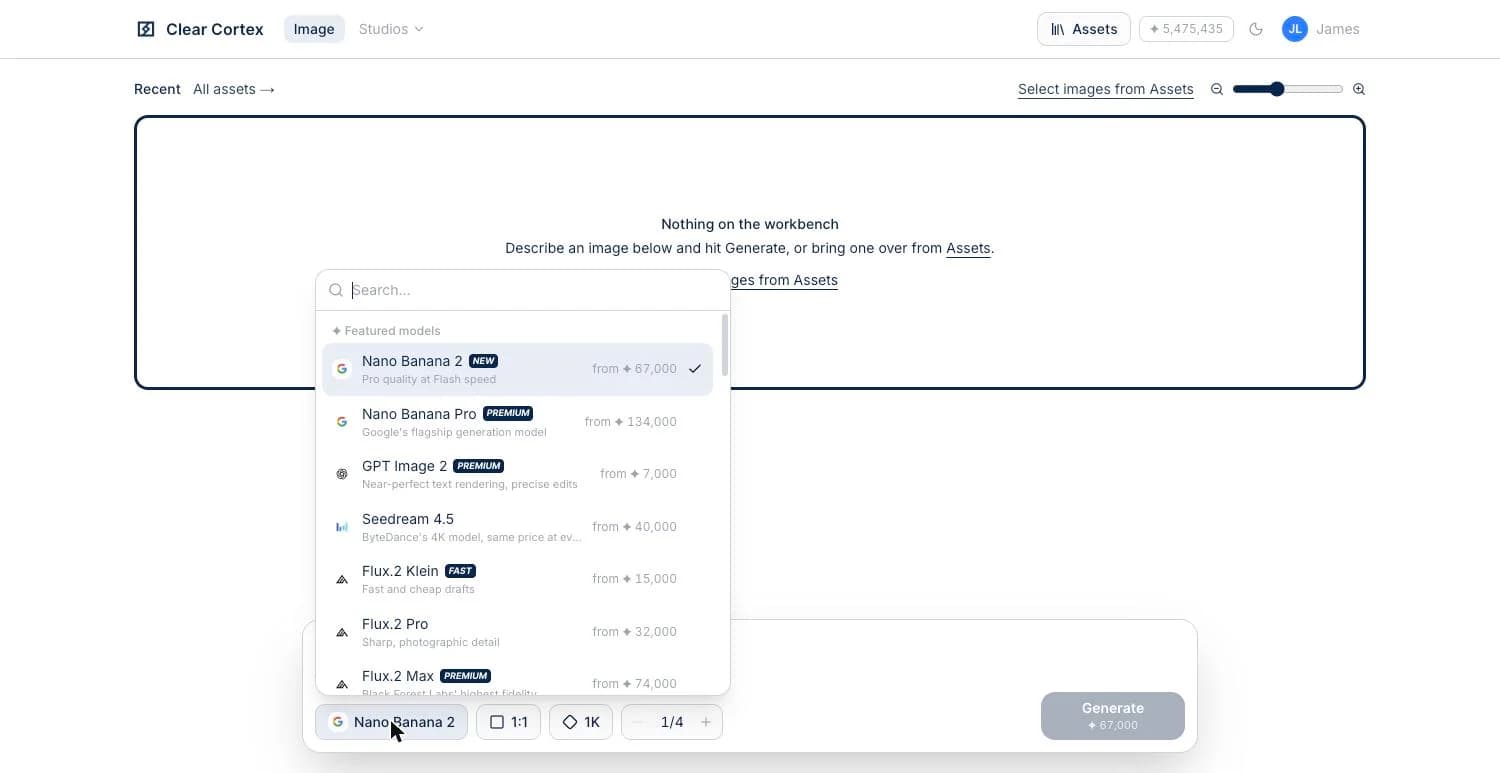Choose Nano Banana Pro model
The image size is (1500, 773).
[517, 422]
